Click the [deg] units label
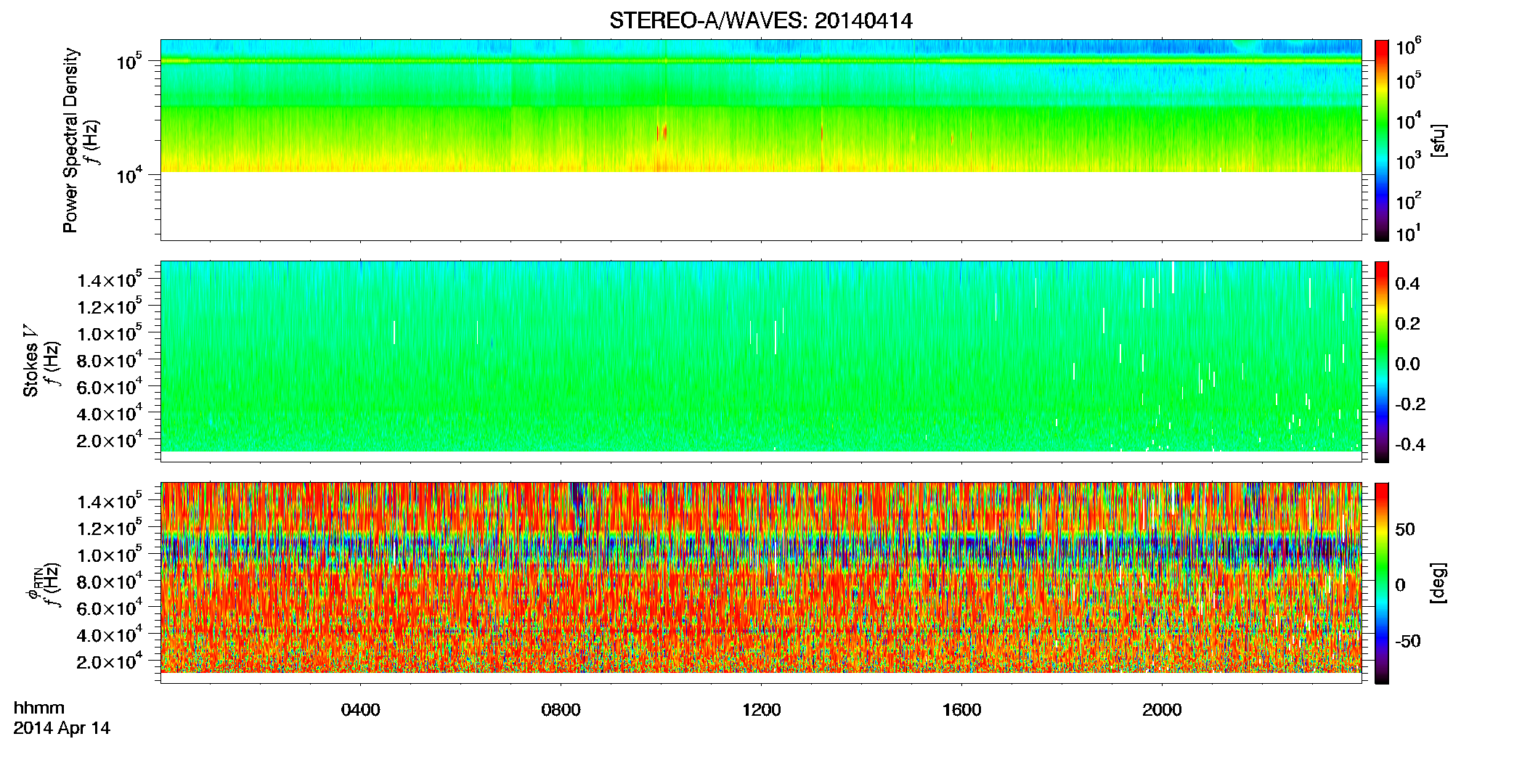 pyautogui.click(x=1438, y=583)
